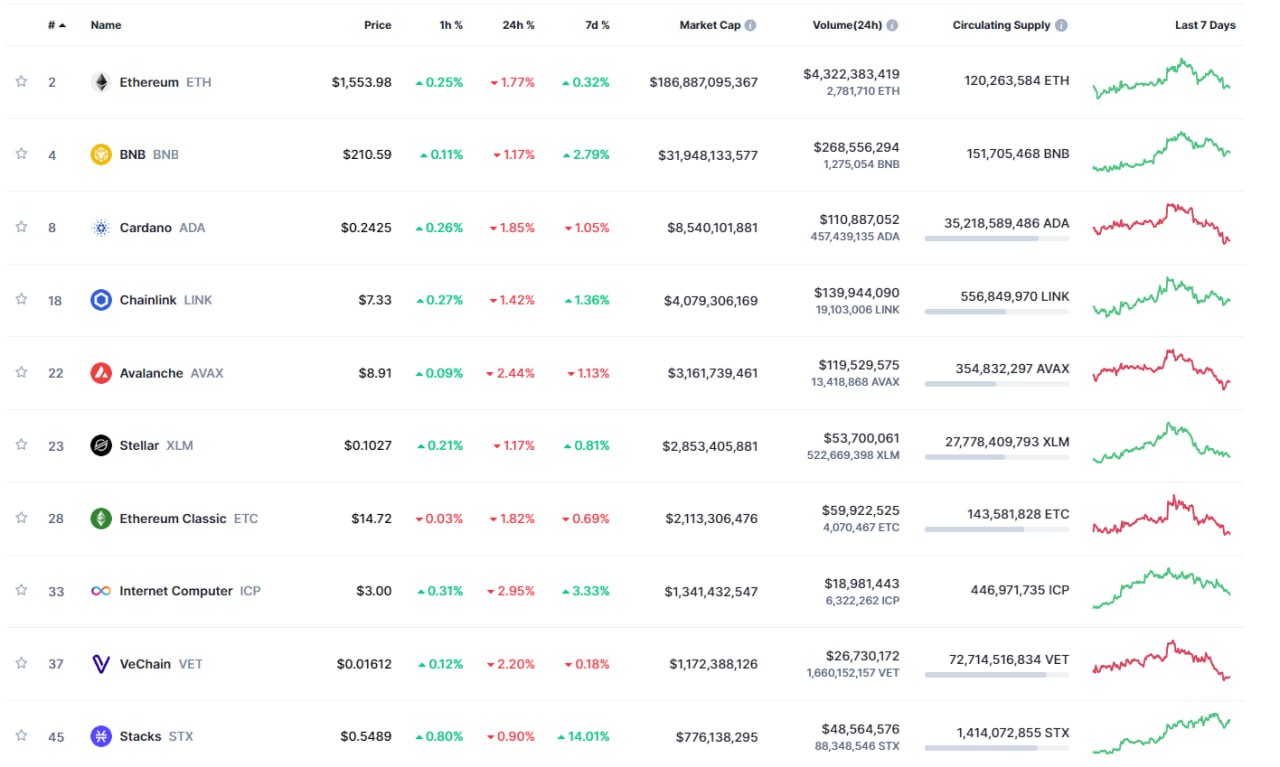
Task: Open BNB 24h volume markets link
Action: point(855,147)
